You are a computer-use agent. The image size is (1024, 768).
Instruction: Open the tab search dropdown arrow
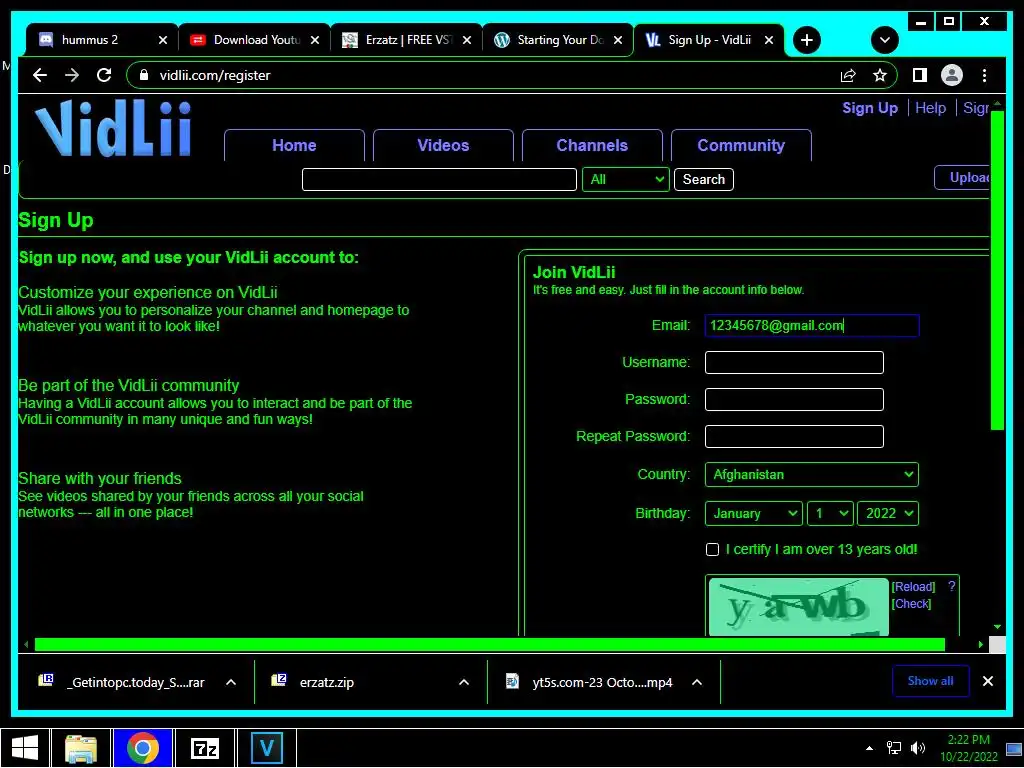(x=884, y=40)
